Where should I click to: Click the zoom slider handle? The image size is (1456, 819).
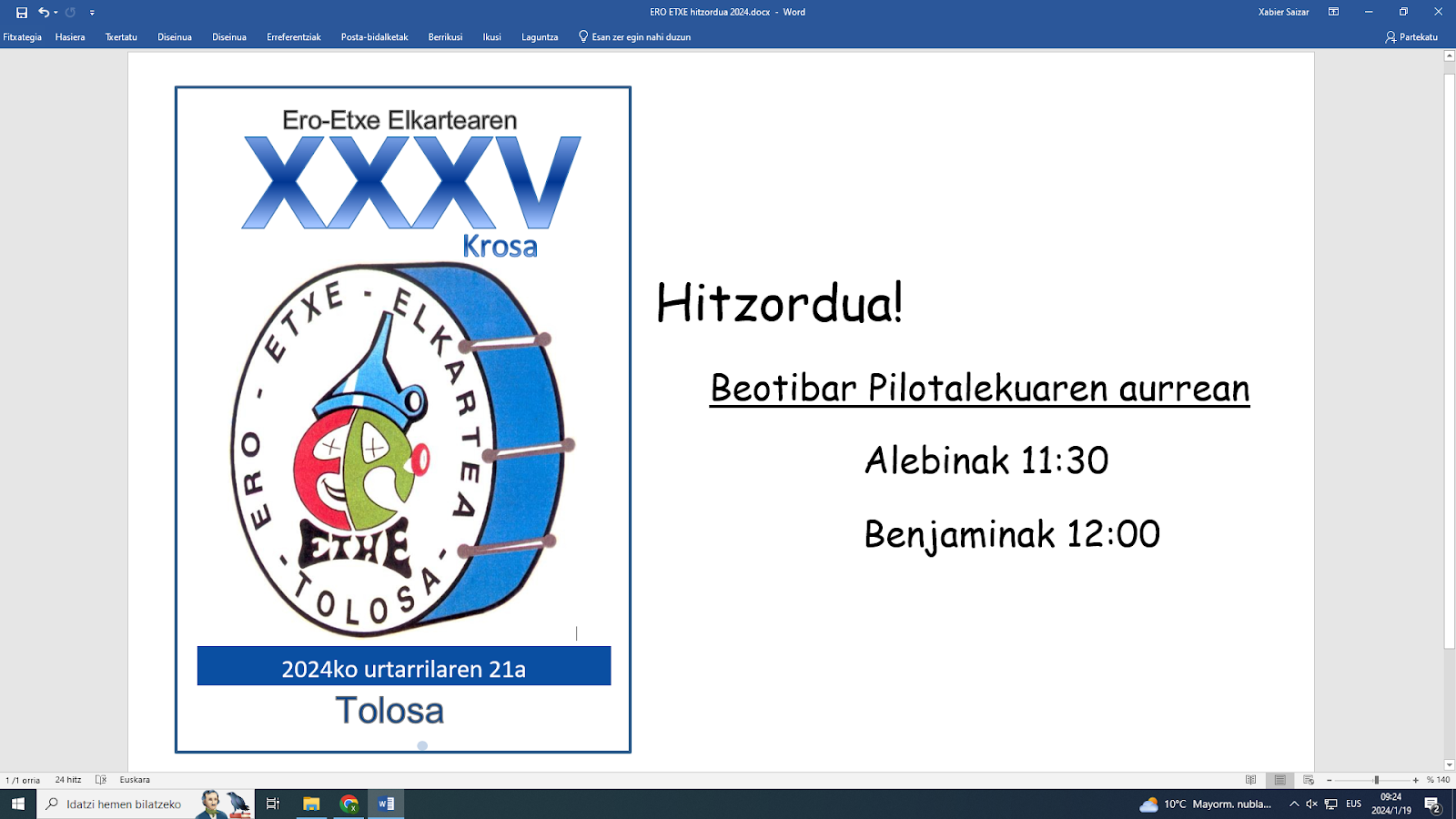1377,780
